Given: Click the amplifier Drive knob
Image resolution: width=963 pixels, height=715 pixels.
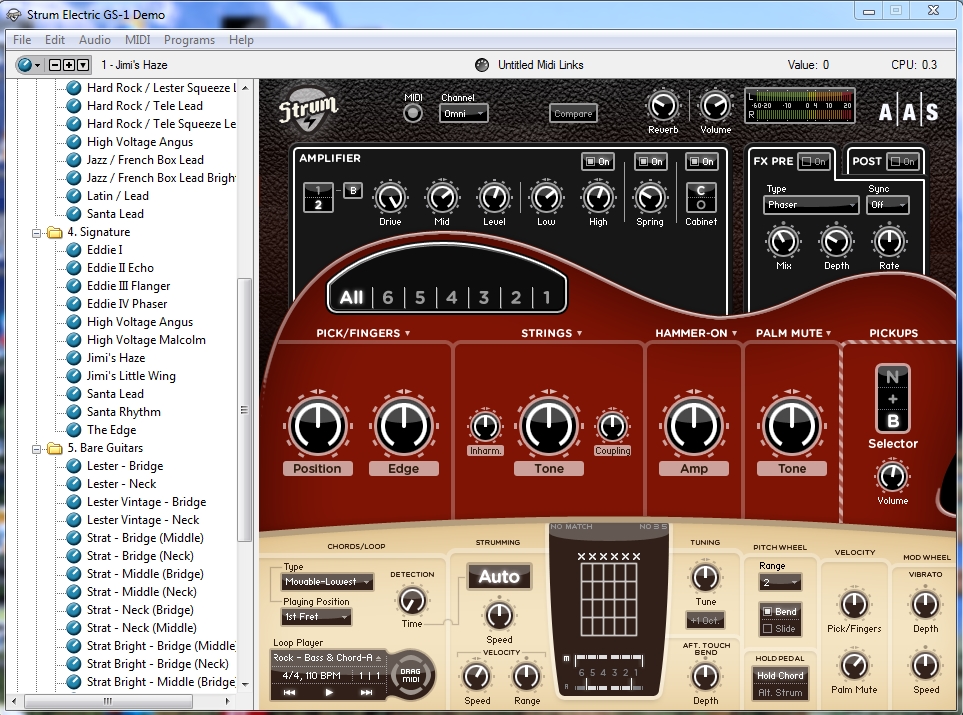Looking at the screenshot, I should coord(390,198).
